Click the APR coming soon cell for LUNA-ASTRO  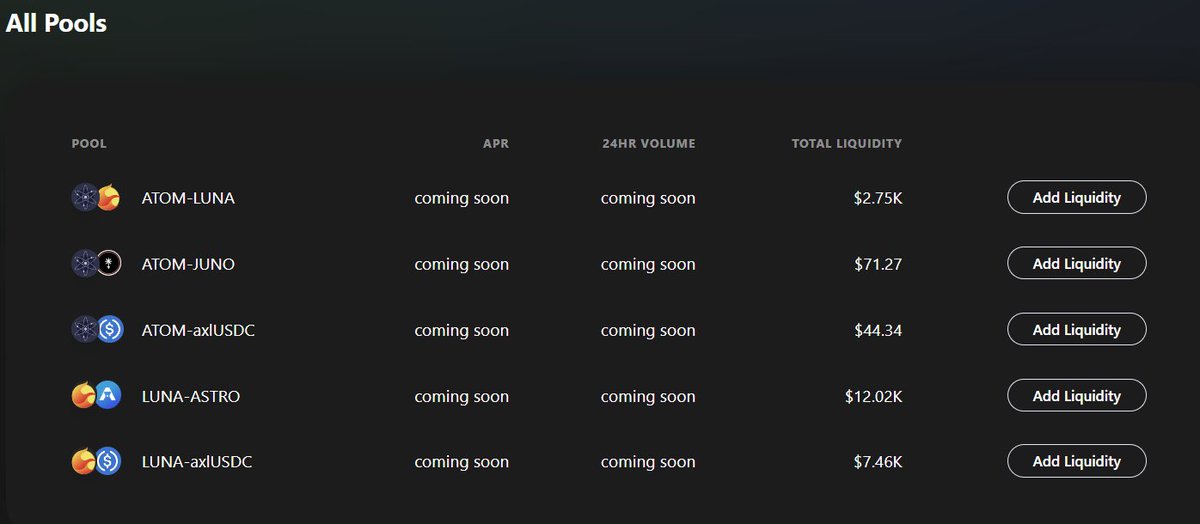click(462, 396)
